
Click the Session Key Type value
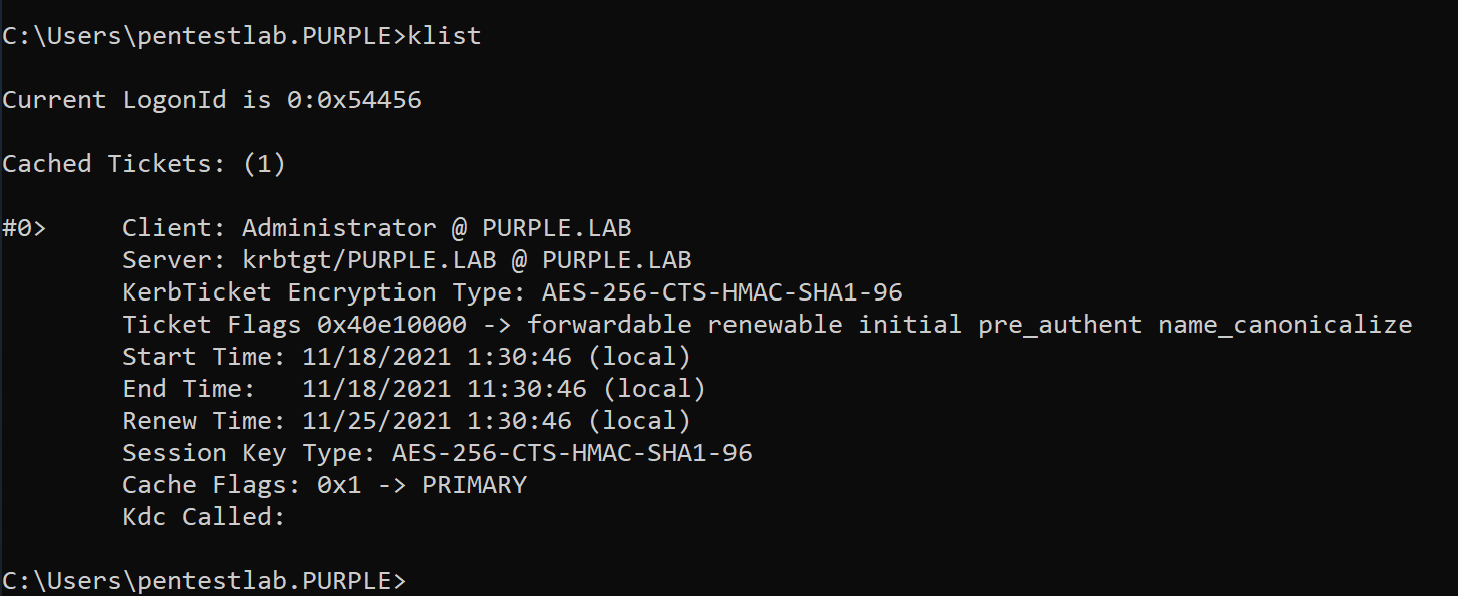(572, 453)
